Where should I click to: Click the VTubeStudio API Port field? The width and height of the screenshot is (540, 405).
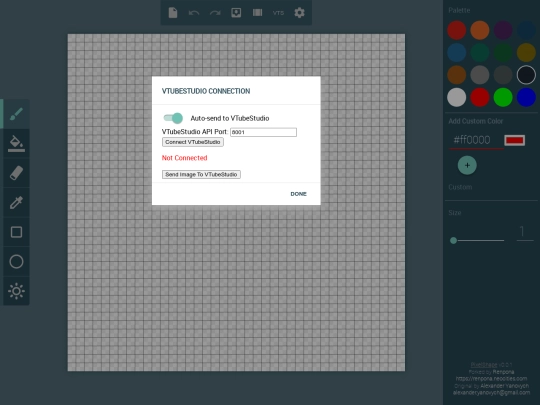pos(263,132)
